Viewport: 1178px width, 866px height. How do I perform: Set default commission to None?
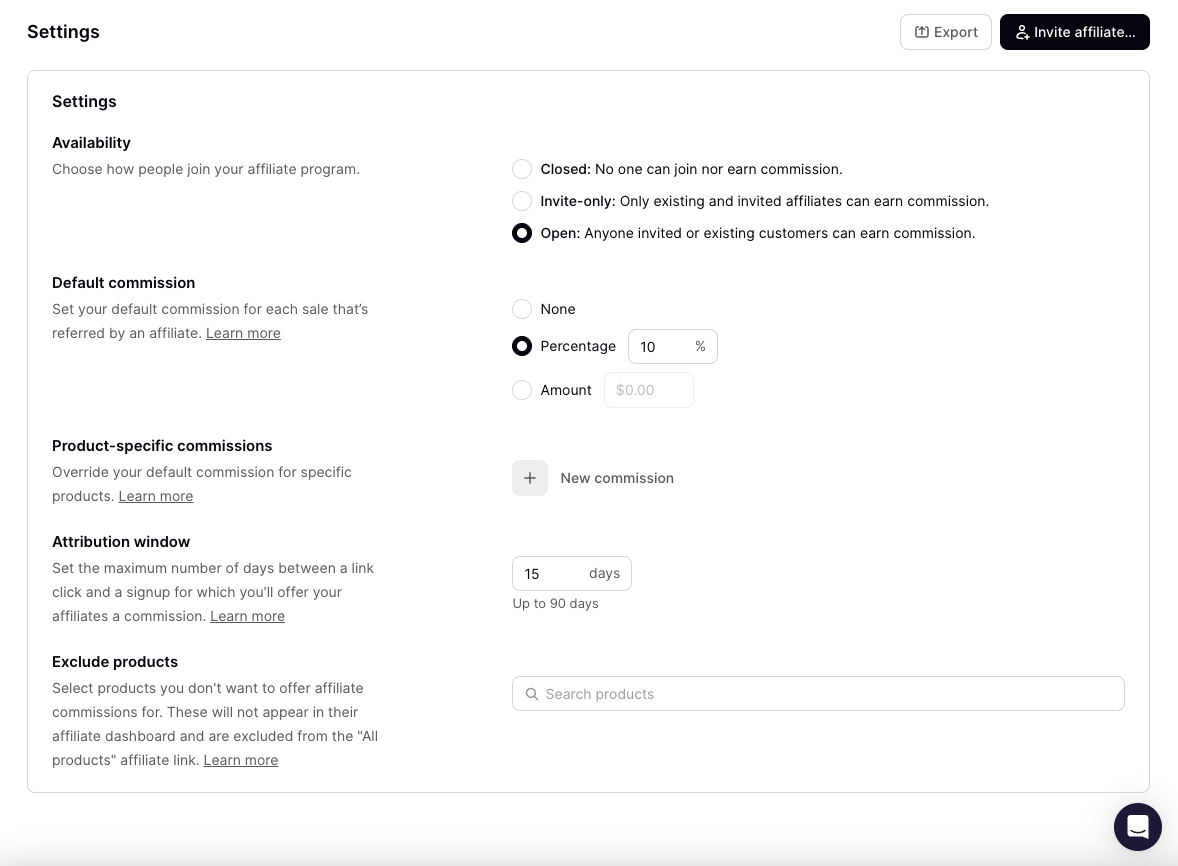point(522,309)
